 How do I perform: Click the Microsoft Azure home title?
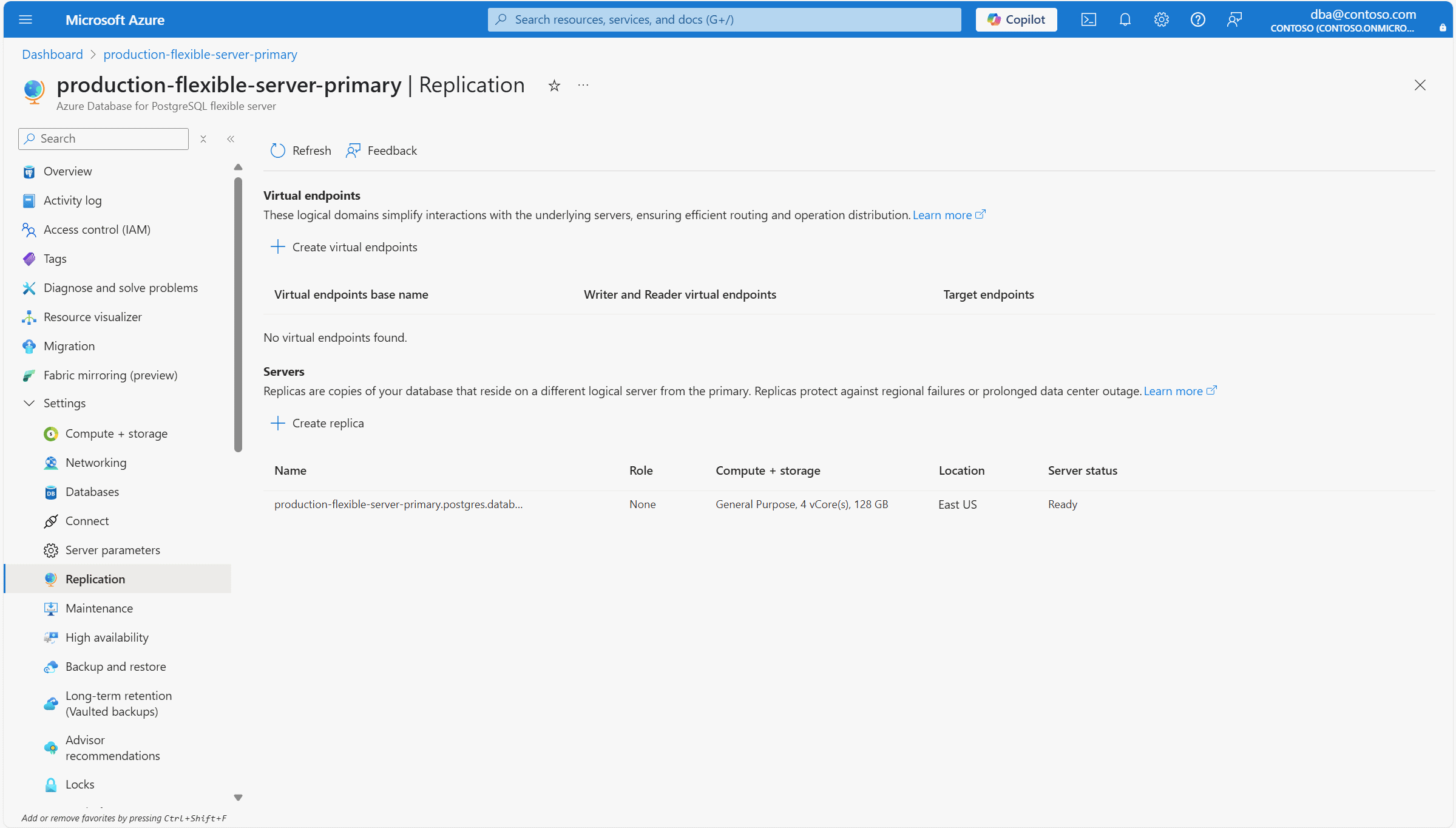[115, 20]
